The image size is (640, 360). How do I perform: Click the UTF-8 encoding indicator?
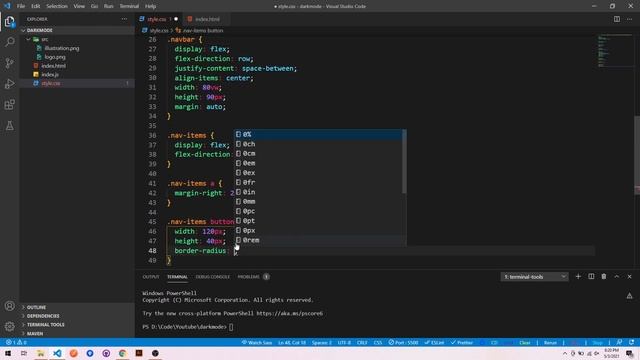pyautogui.click(x=344, y=342)
